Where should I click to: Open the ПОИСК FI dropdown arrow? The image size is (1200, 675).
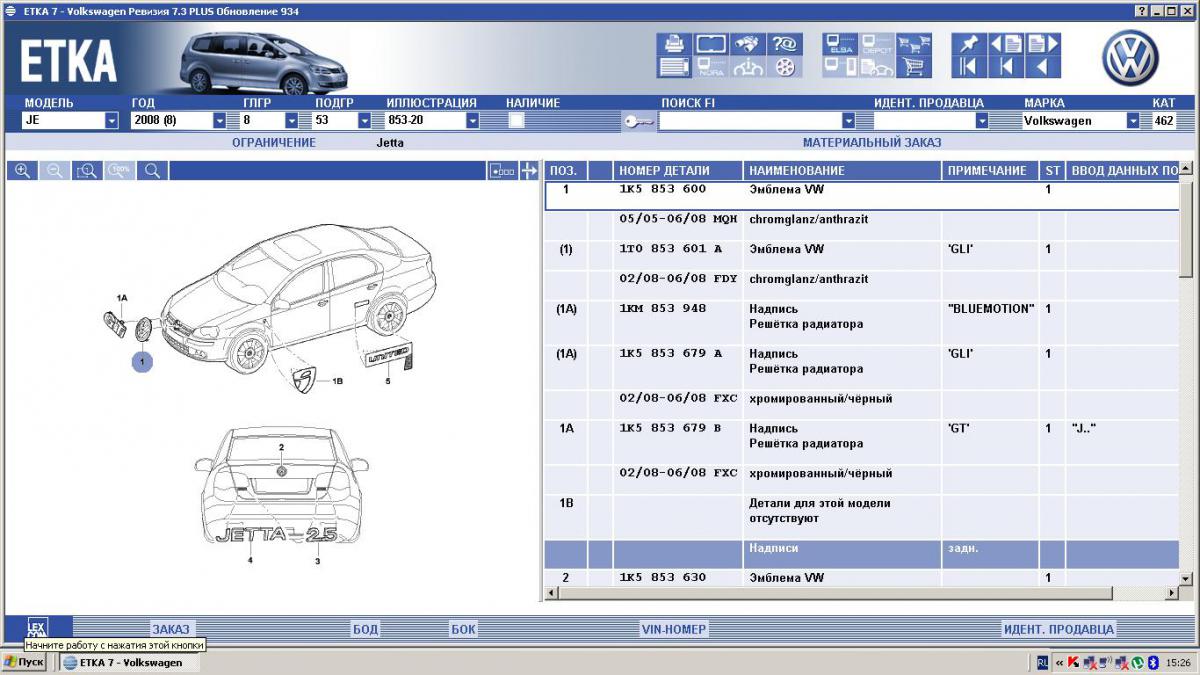pos(849,121)
